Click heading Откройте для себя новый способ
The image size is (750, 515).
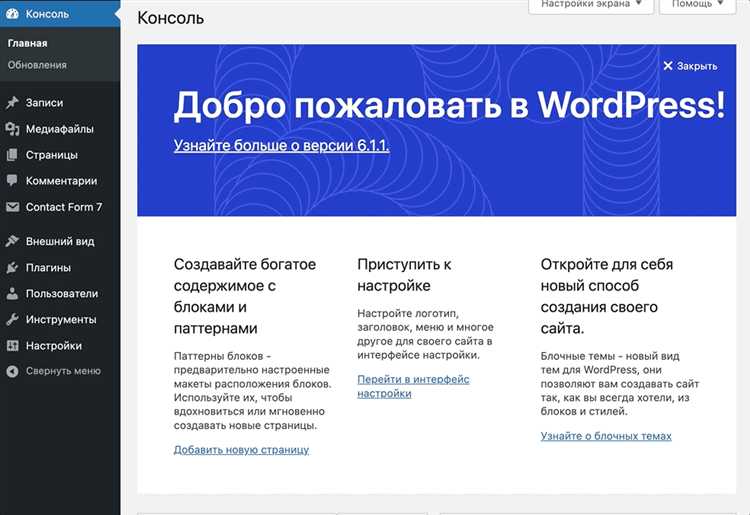(x=607, y=296)
